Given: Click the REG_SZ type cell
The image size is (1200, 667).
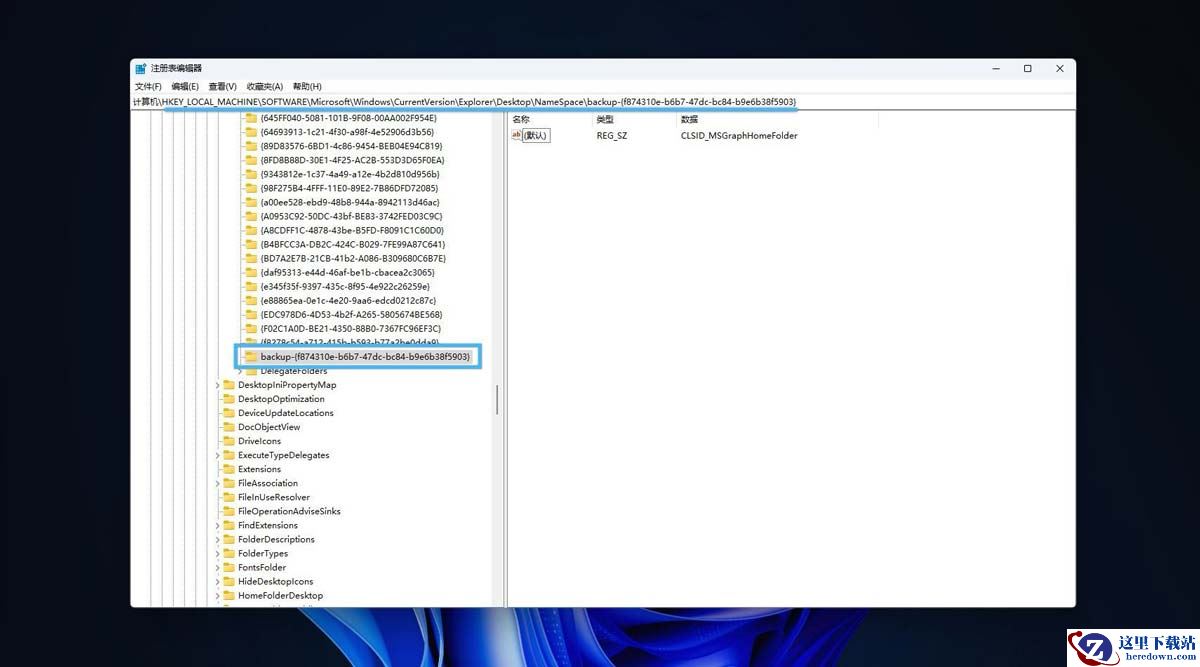Looking at the screenshot, I should coord(612,135).
